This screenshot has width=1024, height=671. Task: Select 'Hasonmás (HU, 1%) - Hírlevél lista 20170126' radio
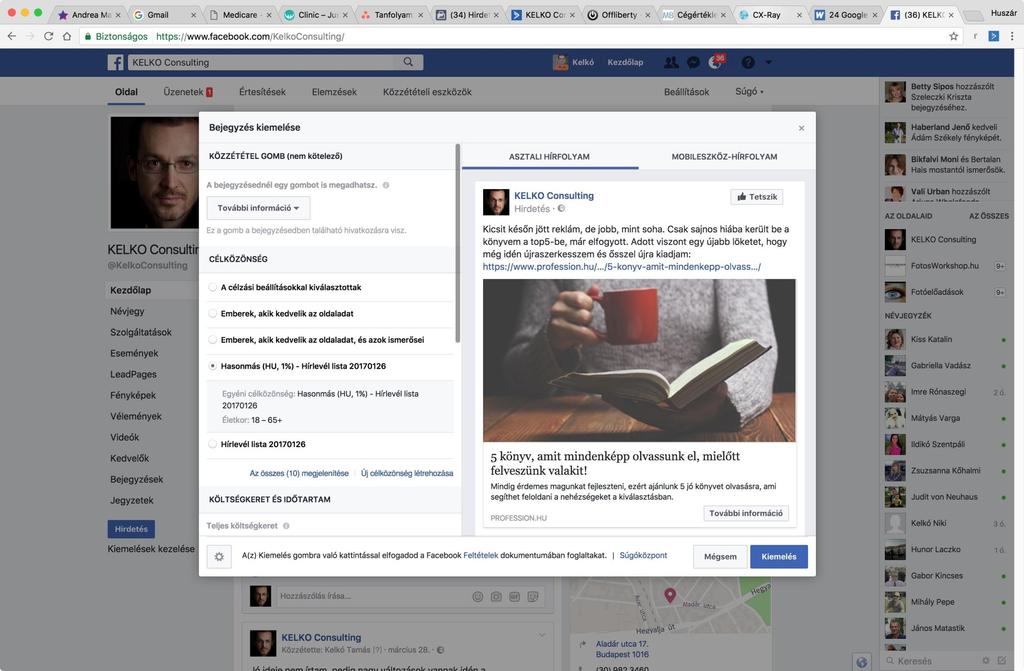pos(213,367)
